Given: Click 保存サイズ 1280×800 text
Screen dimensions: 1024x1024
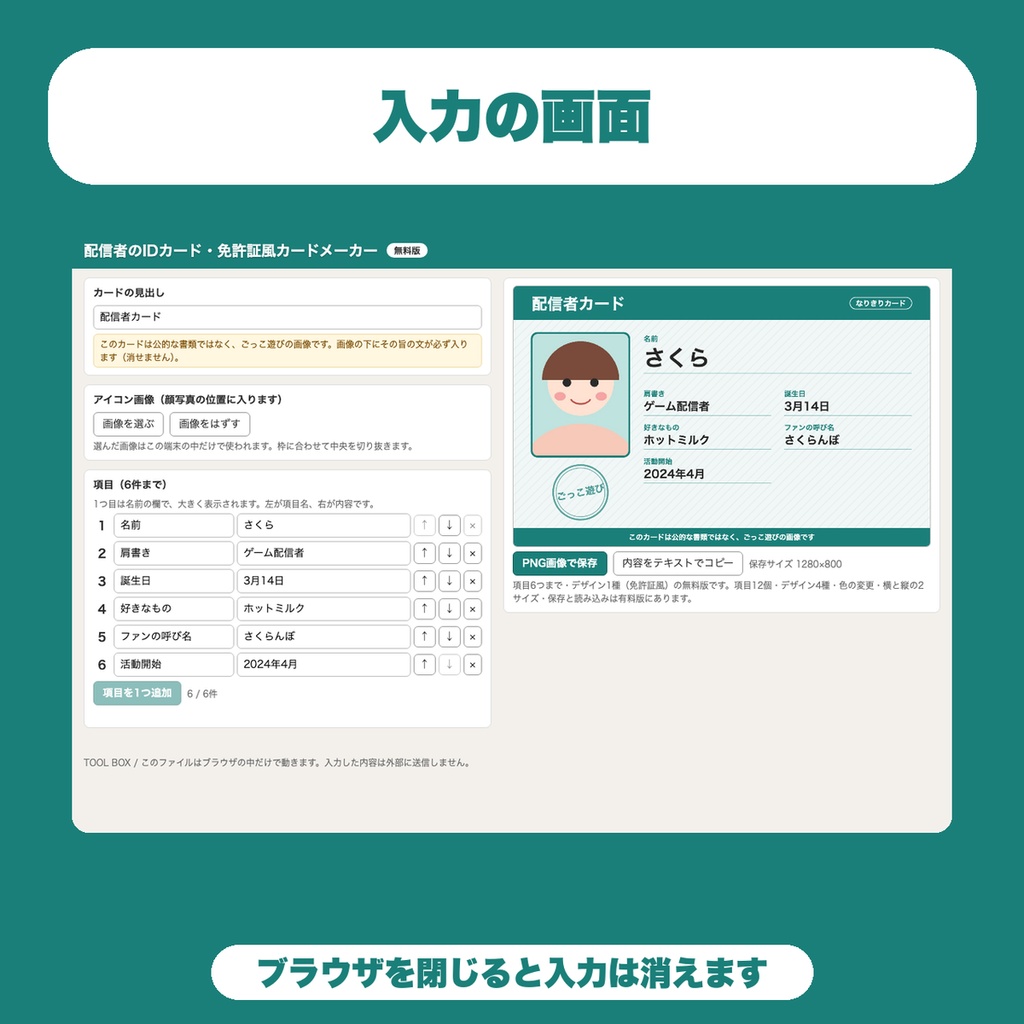Looking at the screenshot, I should [x=795, y=564].
